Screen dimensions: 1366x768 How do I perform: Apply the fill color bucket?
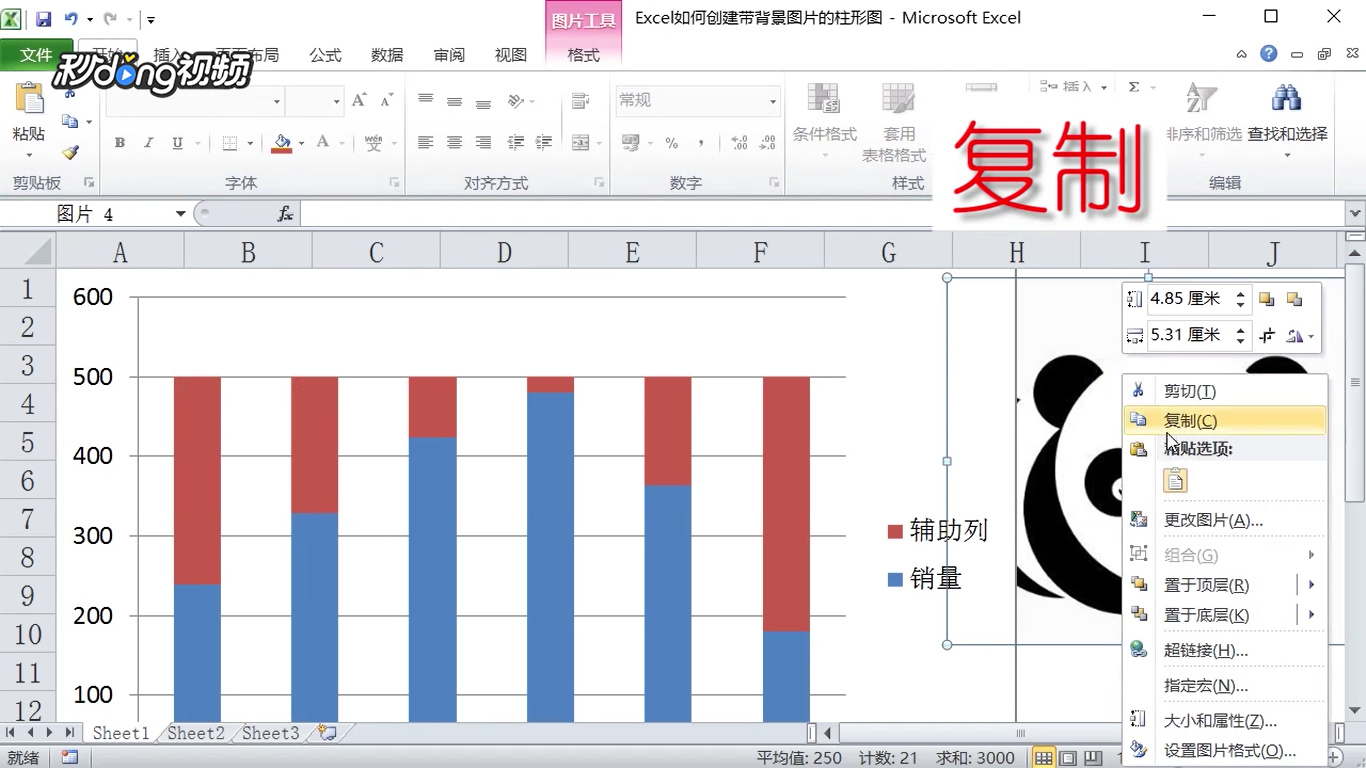[282, 143]
